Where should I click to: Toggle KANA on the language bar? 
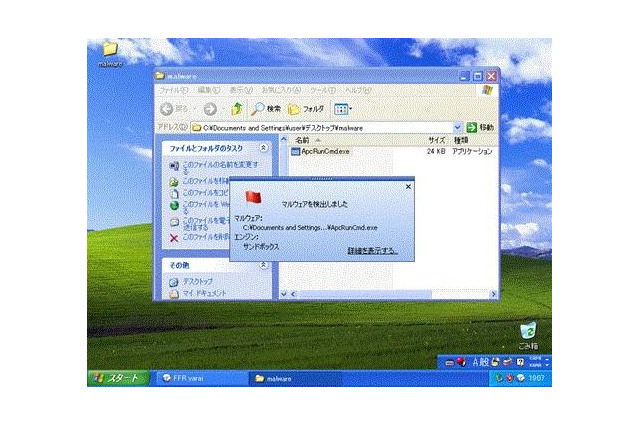tap(535, 365)
